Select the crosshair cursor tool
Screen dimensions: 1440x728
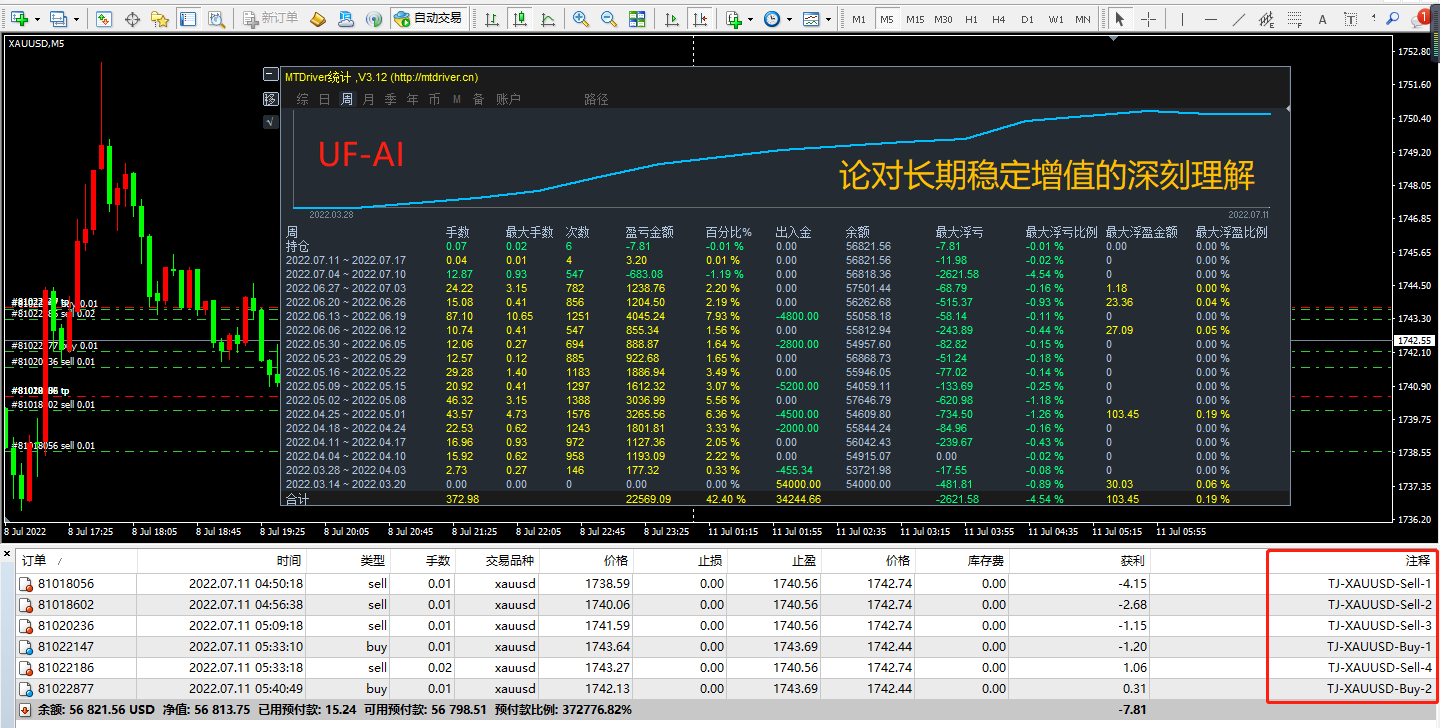pos(1149,19)
